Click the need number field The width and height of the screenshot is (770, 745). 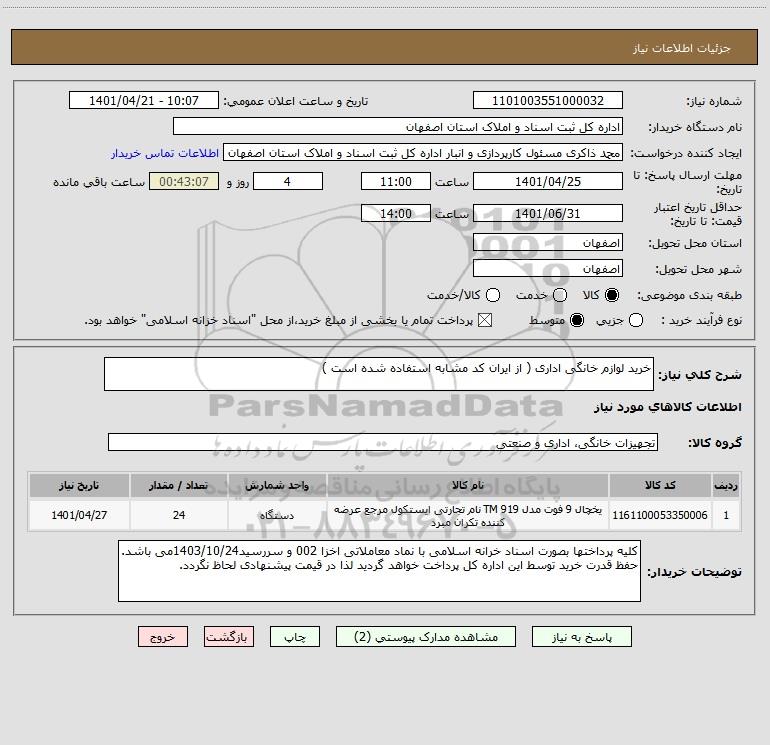click(x=548, y=101)
